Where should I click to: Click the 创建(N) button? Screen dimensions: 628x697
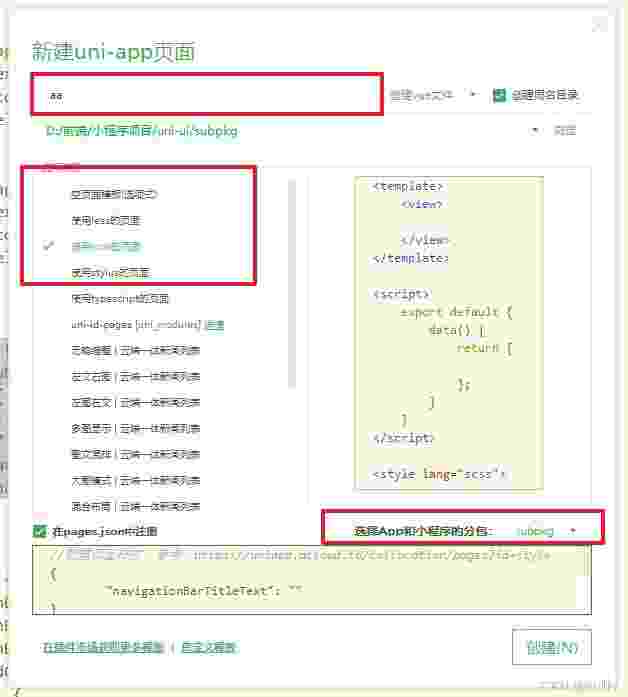(552, 647)
